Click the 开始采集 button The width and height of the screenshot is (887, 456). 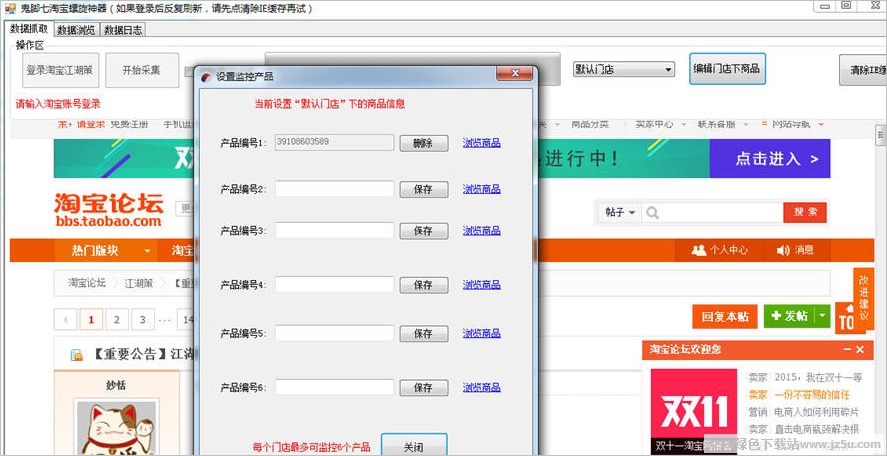[x=142, y=70]
